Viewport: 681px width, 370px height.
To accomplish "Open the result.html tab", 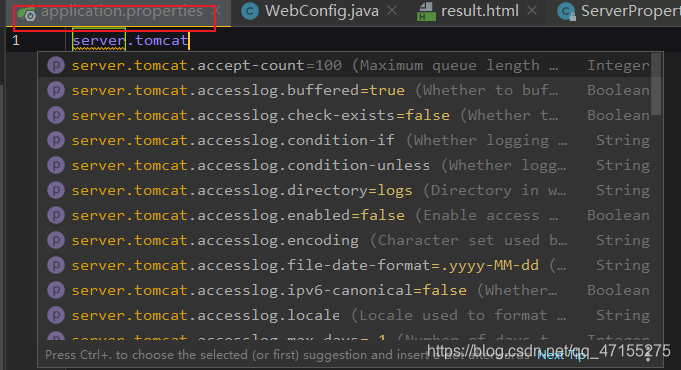I will 479,11.
